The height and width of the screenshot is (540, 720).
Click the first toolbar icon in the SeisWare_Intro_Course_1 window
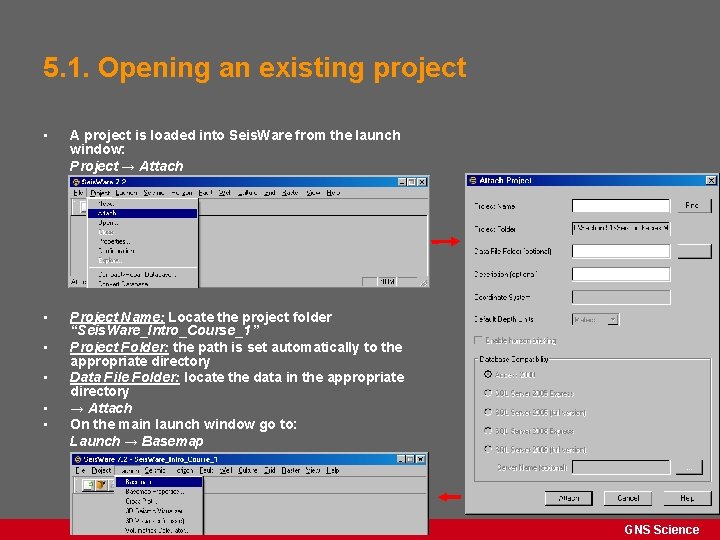click(x=88, y=484)
